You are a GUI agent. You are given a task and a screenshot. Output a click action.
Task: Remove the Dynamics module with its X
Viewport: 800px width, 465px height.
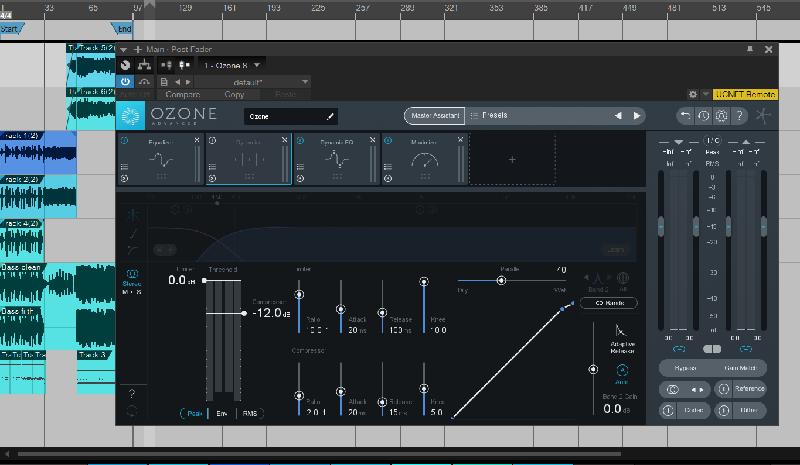285,140
